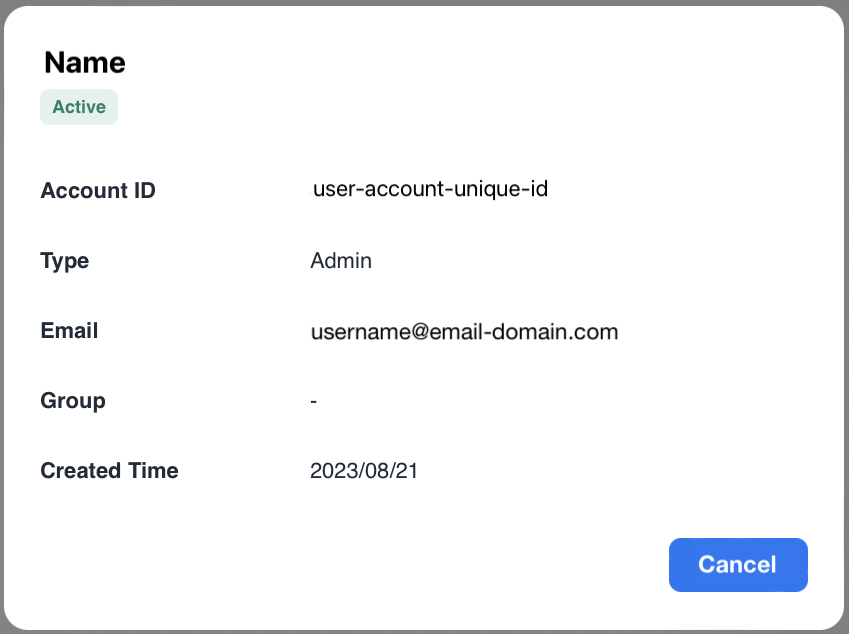Click the "username" part of the email
This screenshot has width=849, height=634.
[355, 332]
